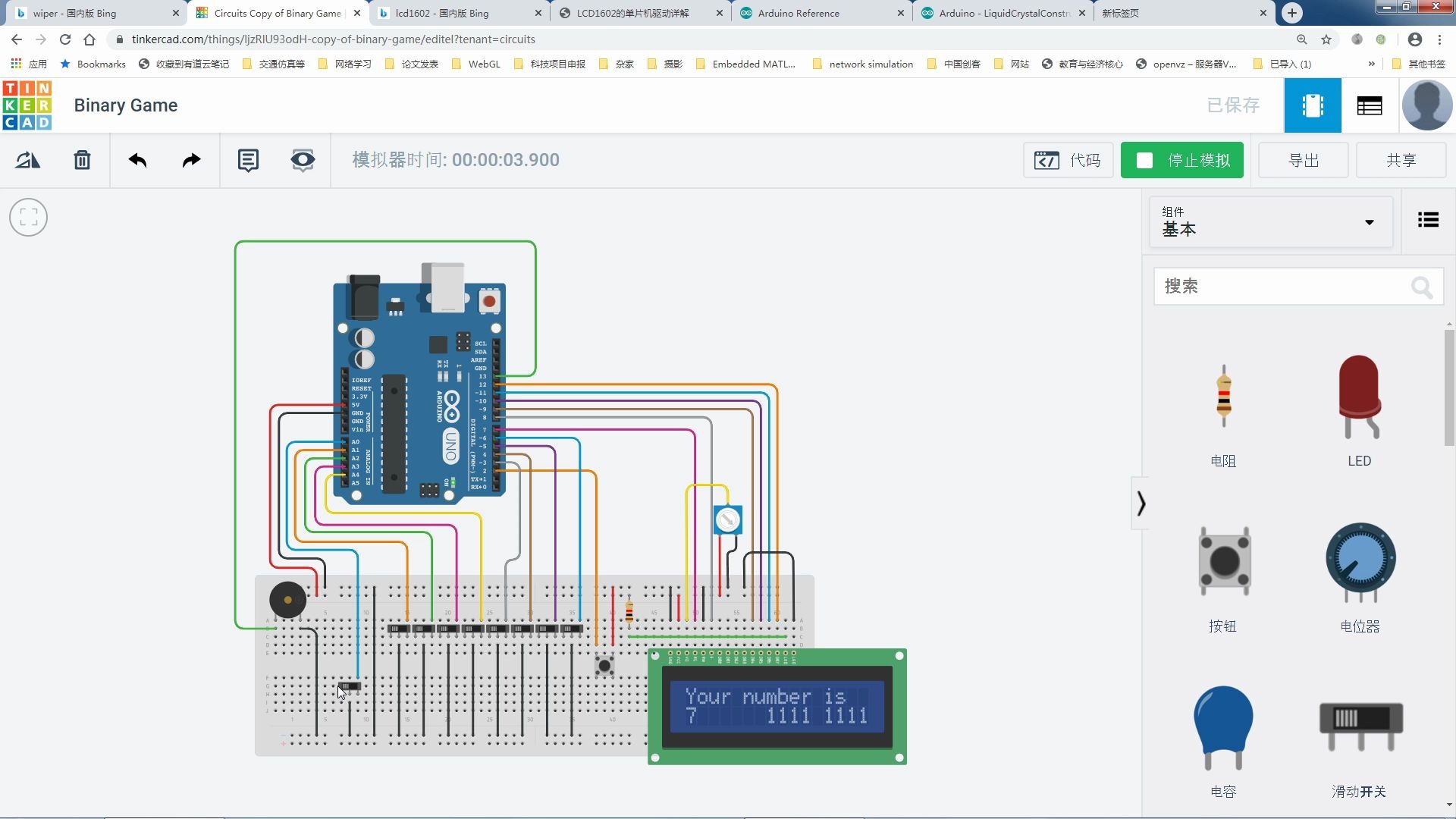1456x819 pixels.
Task: Toggle the components list layout icon
Action: click(x=1428, y=220)
